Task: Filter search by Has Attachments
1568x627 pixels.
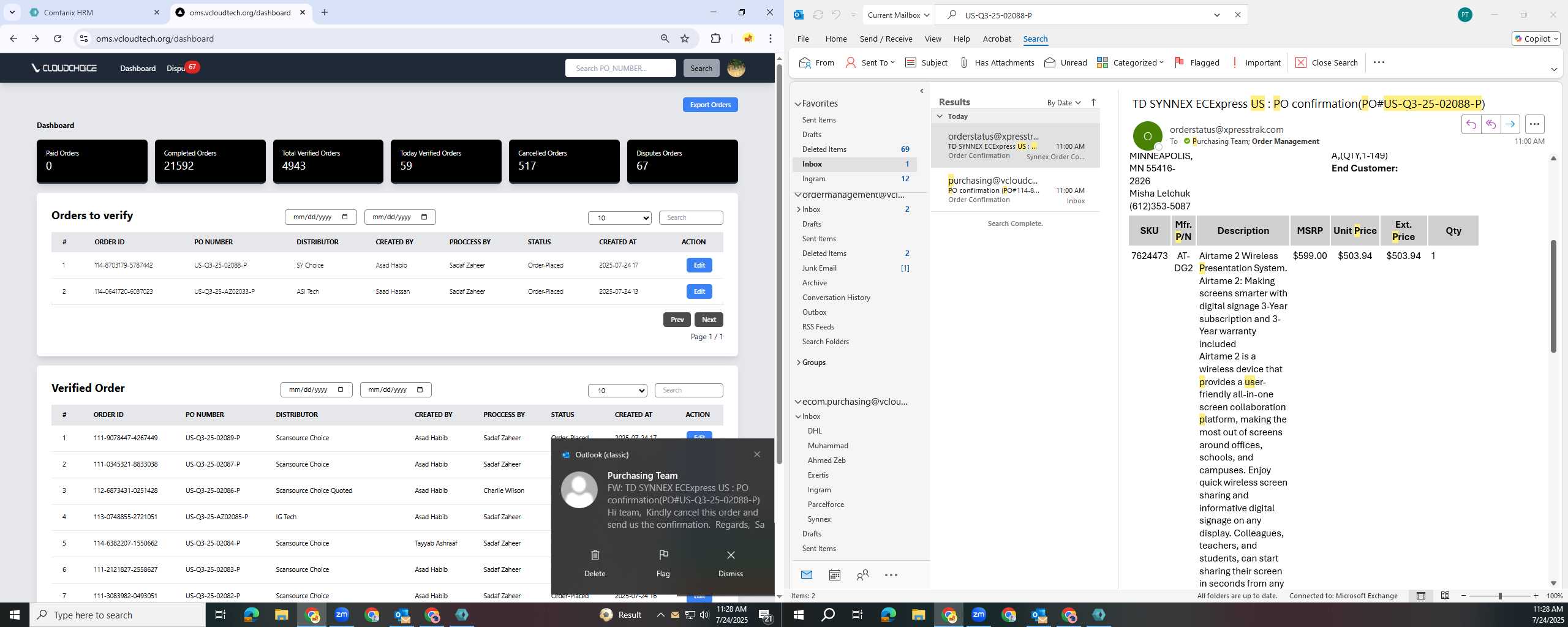Action: click(x=997, y=62)
